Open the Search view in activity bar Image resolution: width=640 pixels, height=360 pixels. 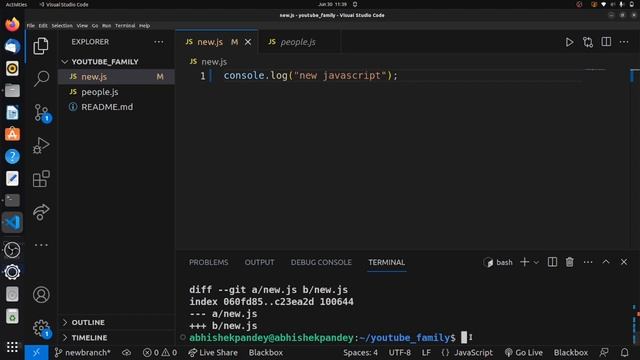[x=41, y=78]
